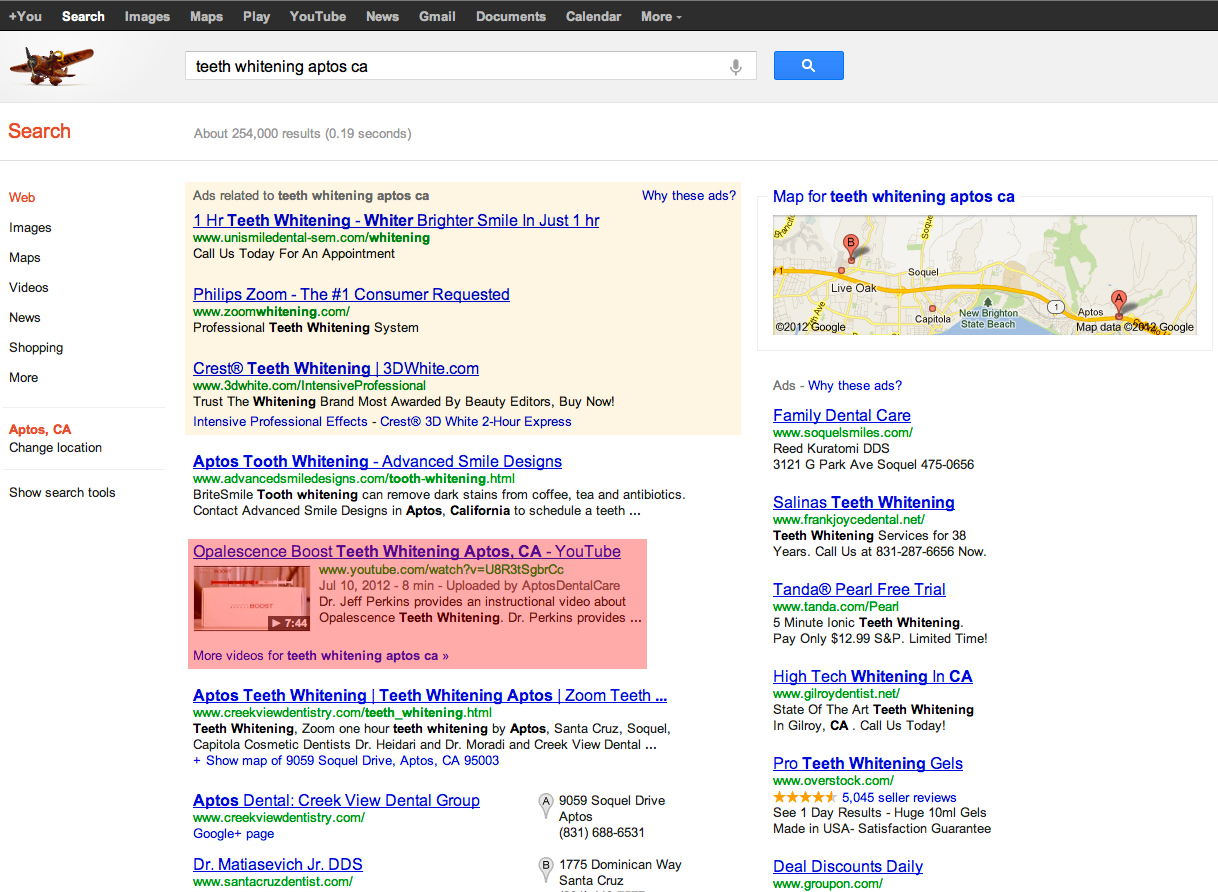Expand Show map of 9059 Soquel Drive

coord(346,761)
